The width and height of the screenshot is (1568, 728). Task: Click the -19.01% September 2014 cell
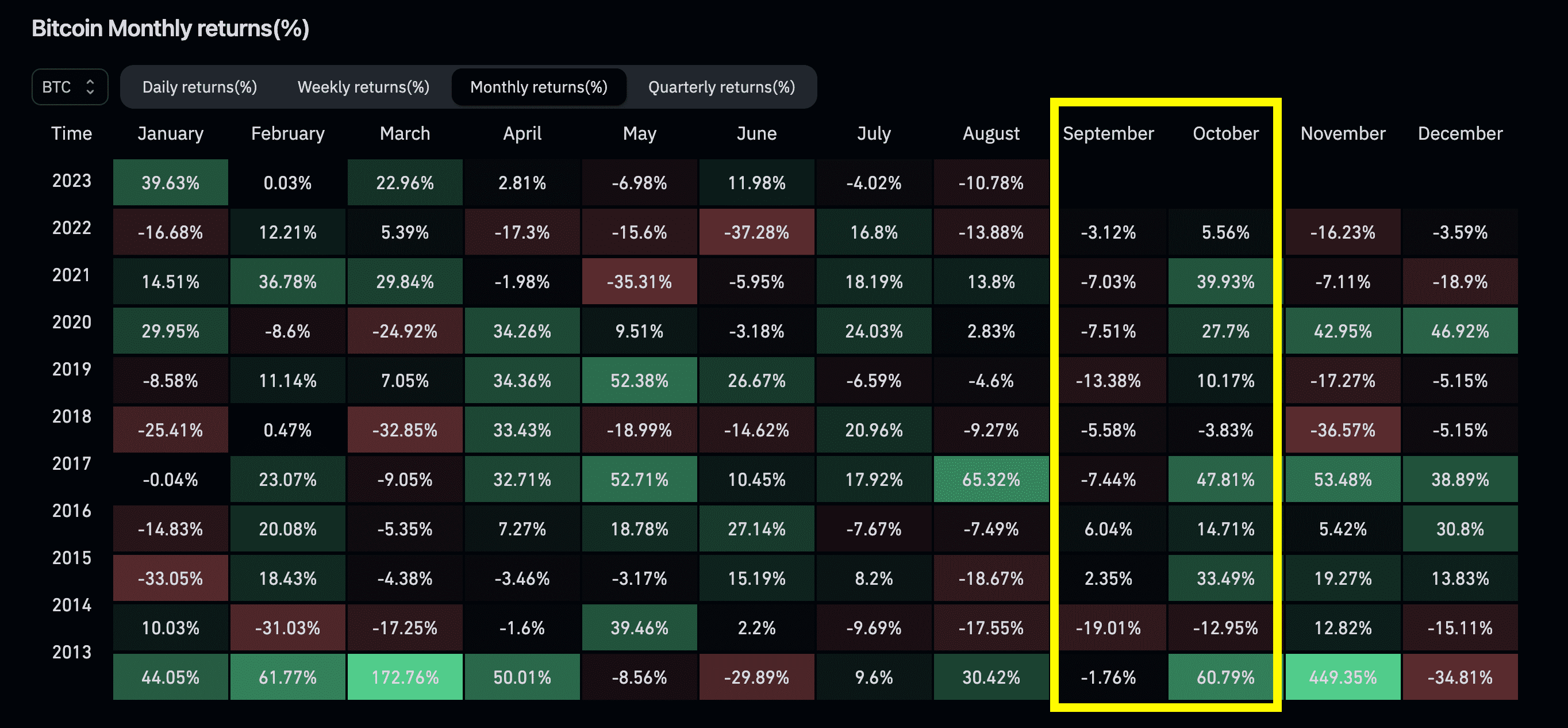coord(1108,627)
